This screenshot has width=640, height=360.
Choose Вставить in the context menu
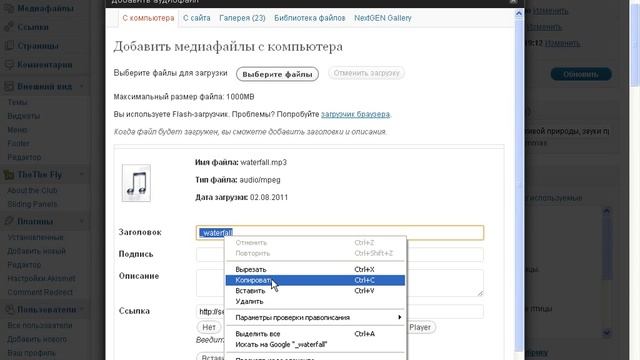coord(315,291)
